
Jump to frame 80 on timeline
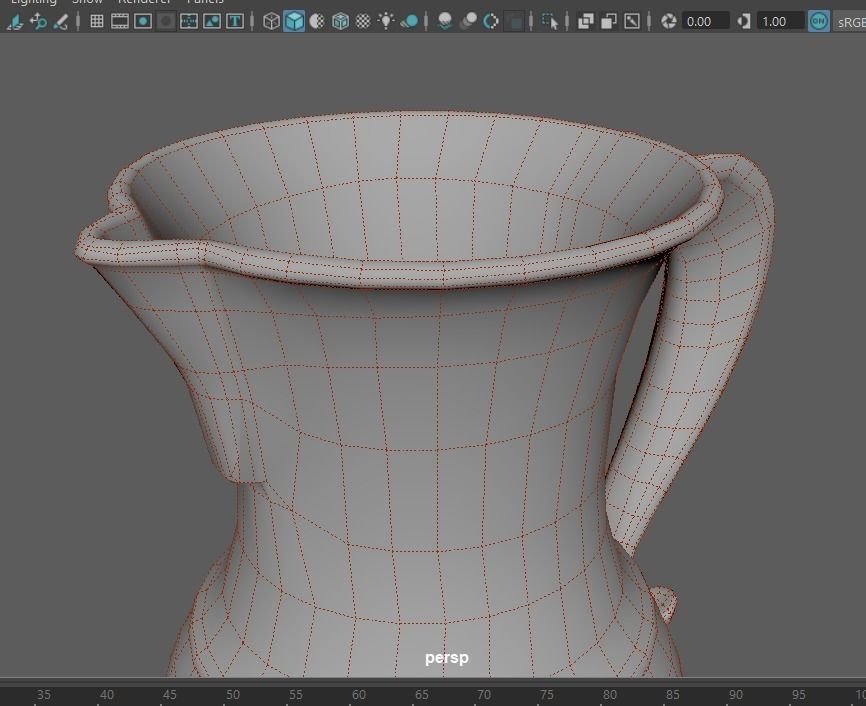coord(610,695)
